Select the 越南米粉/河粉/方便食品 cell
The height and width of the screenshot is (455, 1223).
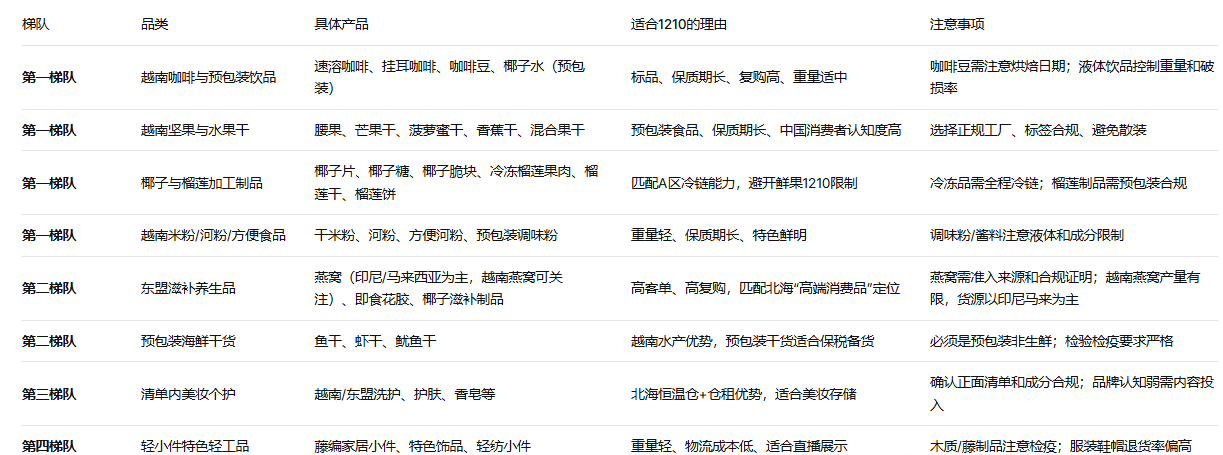(213, 236)
